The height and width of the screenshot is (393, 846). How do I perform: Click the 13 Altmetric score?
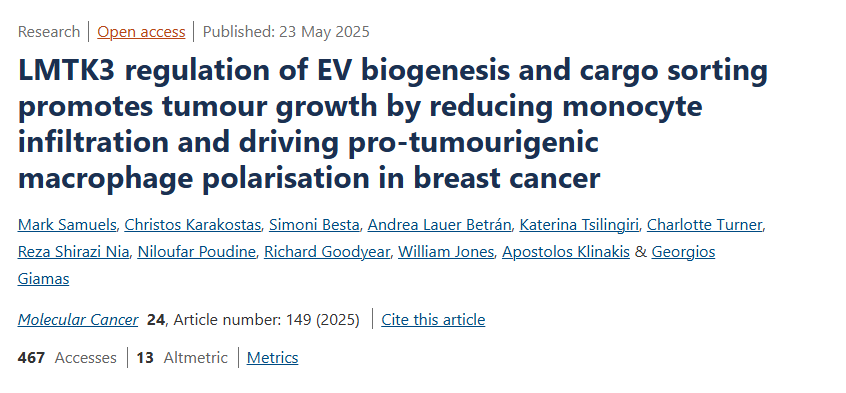point(182,357)
